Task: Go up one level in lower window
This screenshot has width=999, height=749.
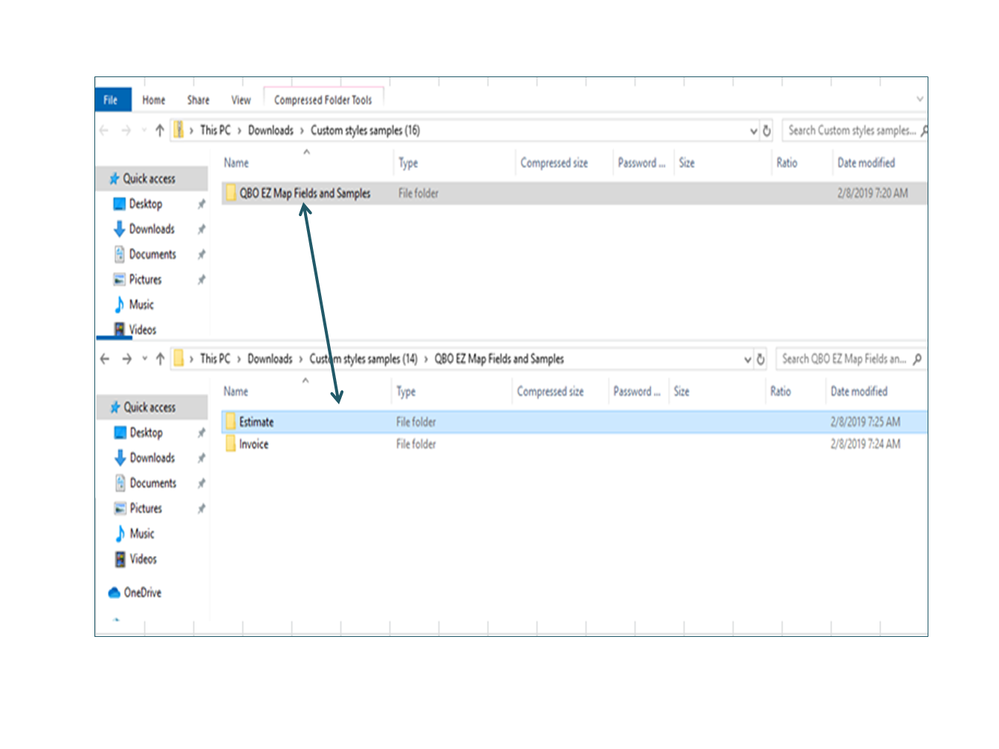Action: point(160,359)
